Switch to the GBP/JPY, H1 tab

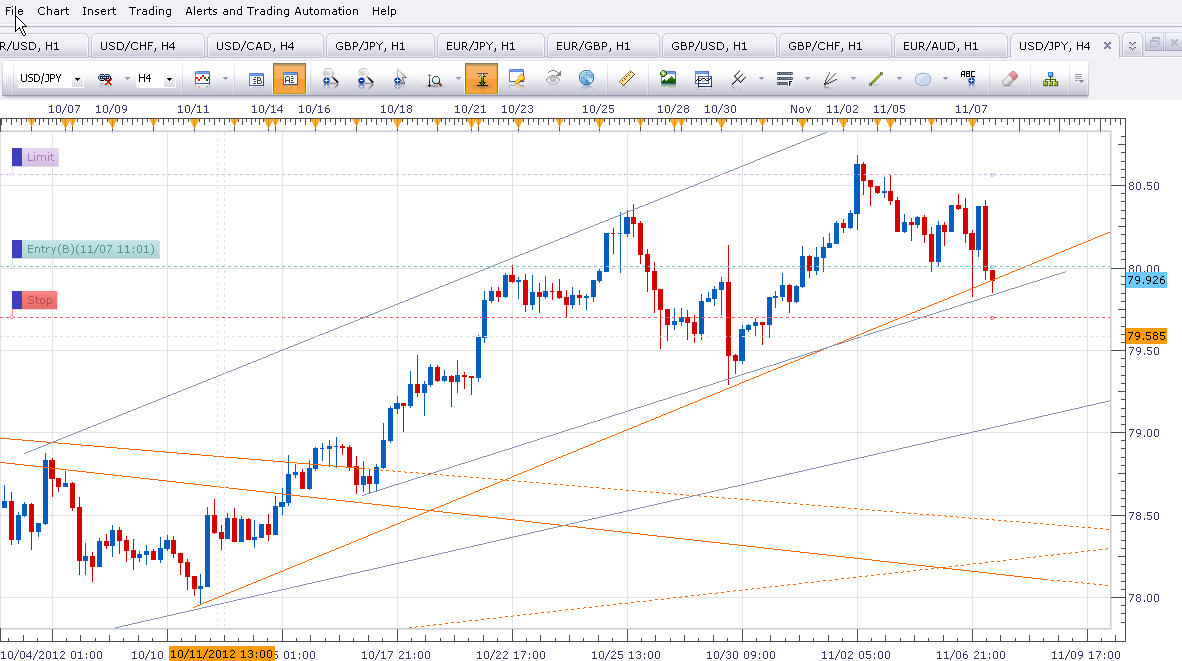click(x=370, y=46)
